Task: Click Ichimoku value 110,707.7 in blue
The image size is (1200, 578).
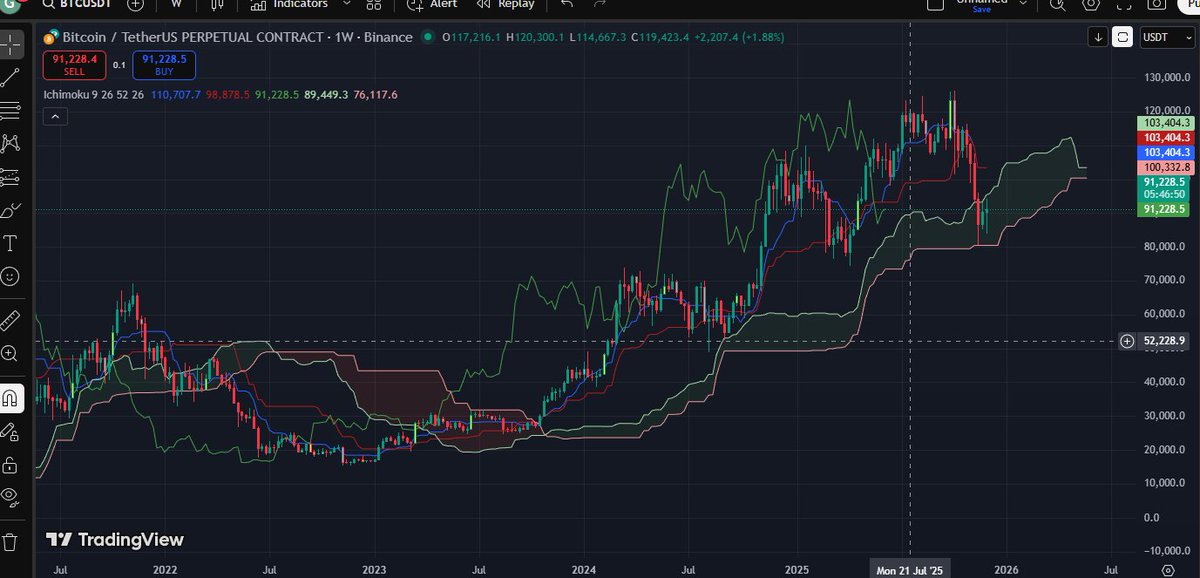Action: [176, 94]
